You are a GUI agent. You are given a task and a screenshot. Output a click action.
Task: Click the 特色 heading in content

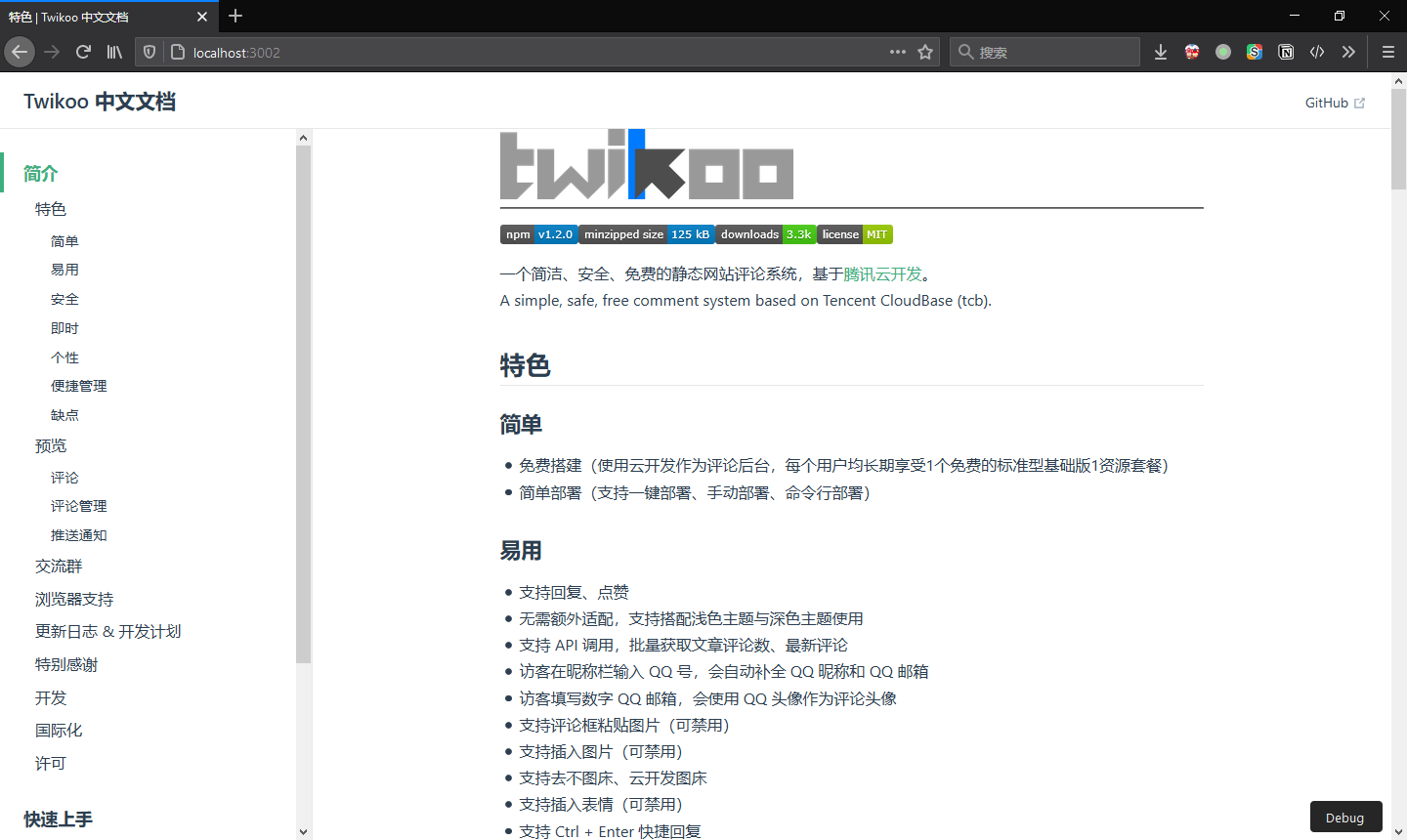[x=526, y=365]
